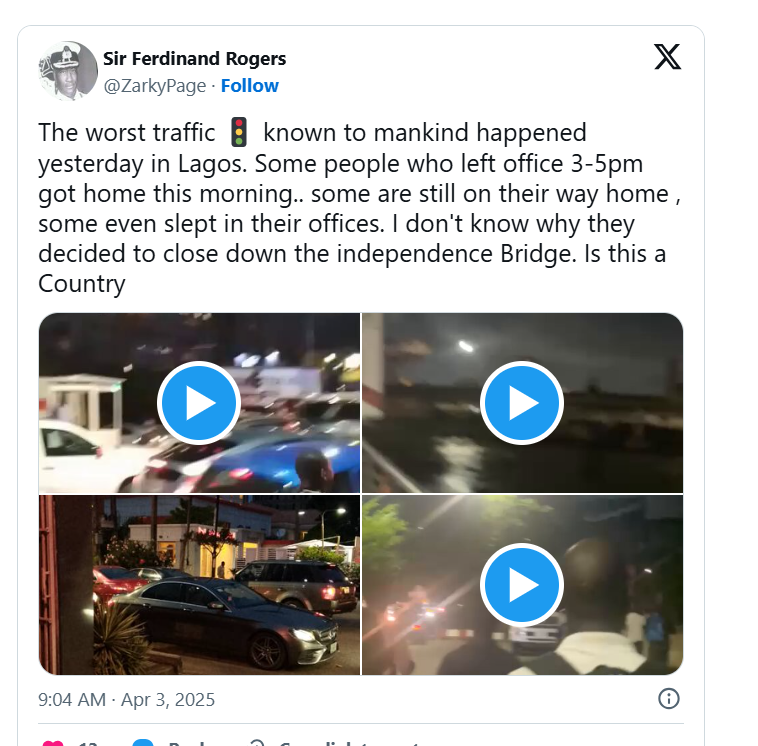Play the top-right dark road video

tap(522, 402)
